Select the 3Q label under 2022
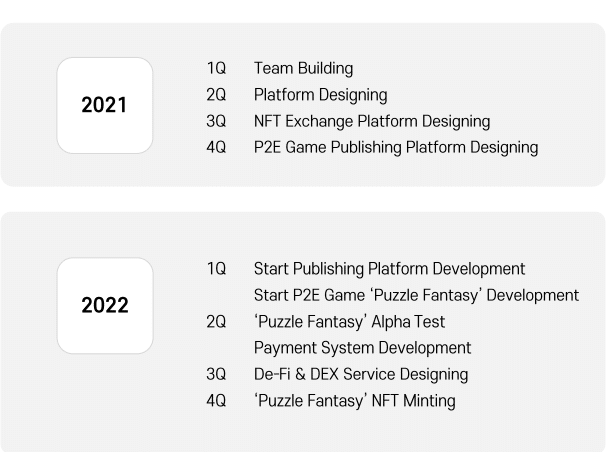Image resolution: width=613 pixels, height=452 pixels. pos(216,374)
